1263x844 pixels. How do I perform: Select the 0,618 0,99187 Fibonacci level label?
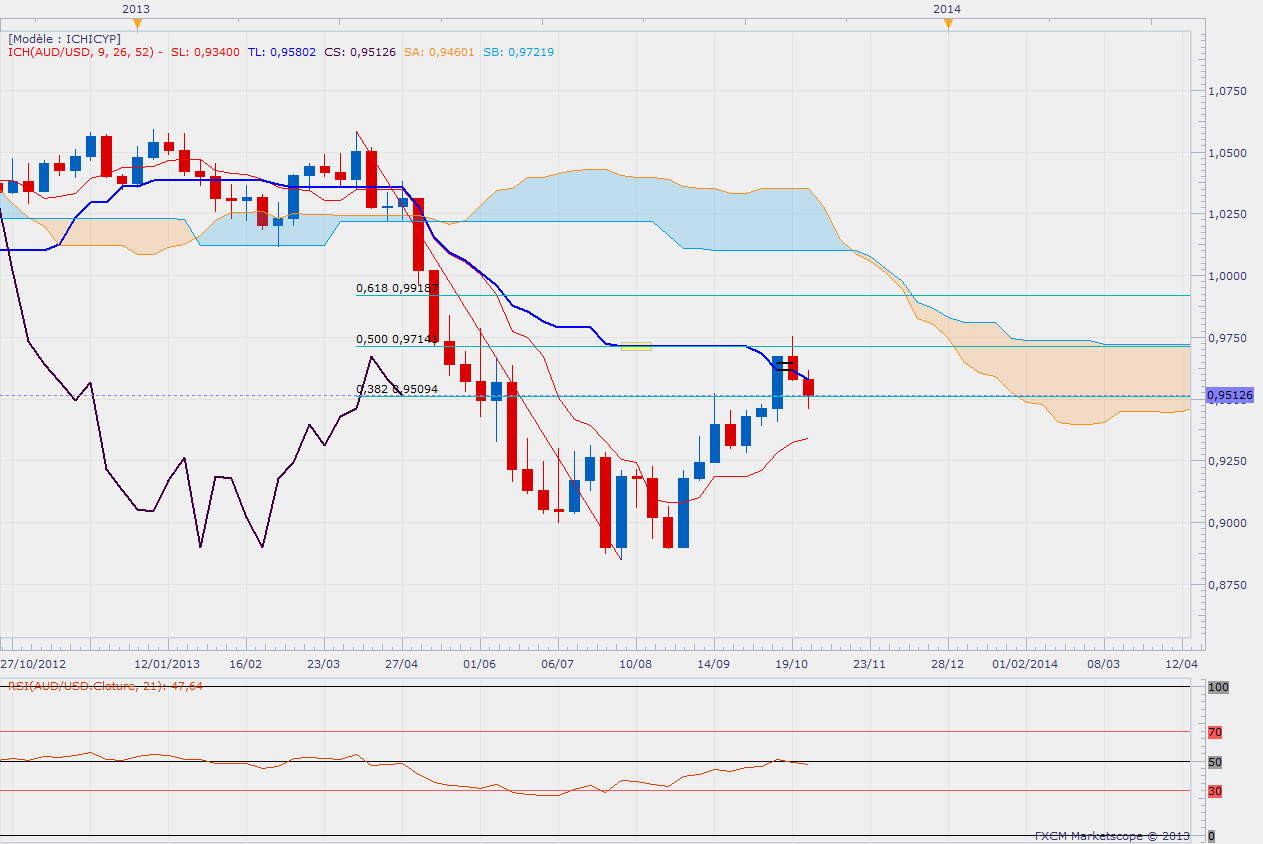pos(397,288)
